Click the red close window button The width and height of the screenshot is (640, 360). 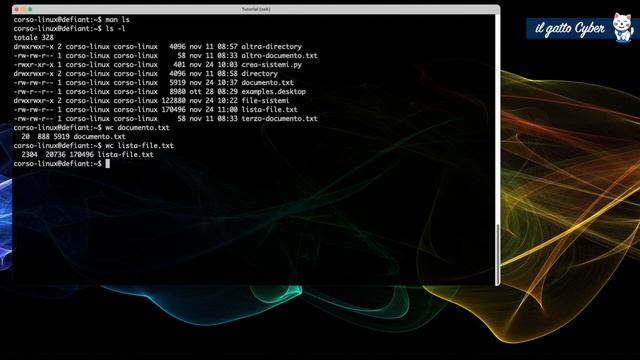point(17,9)
